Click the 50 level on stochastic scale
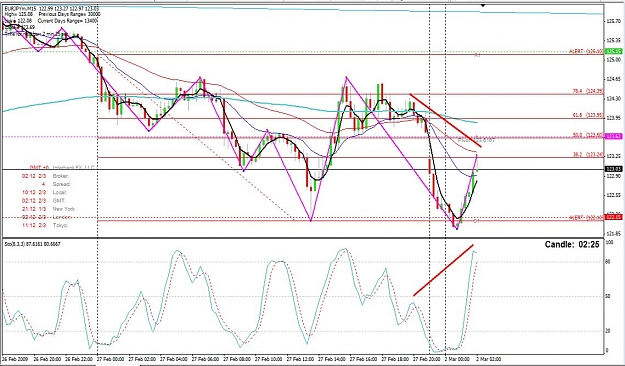Screen dimensions: 625x366 [609, 296]
